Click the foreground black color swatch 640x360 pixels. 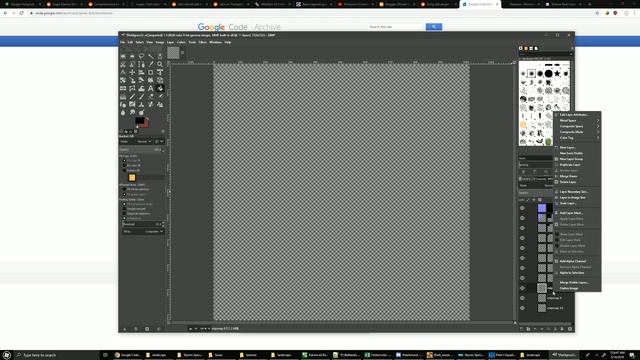(x=140, y=121)
